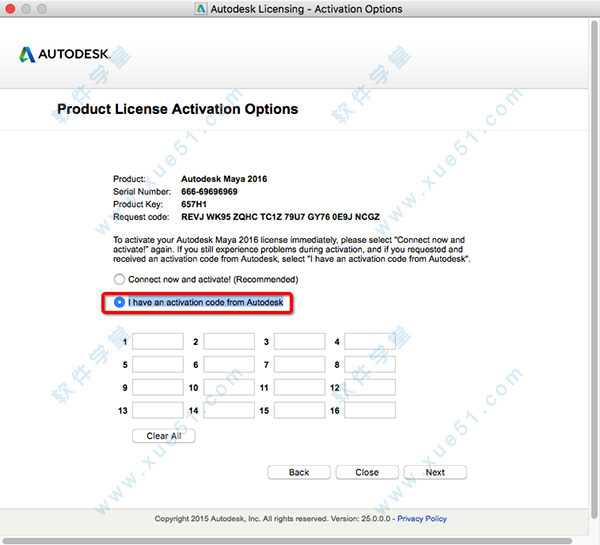
Task: Click the product key "657H1"
Action: [194, 204]
